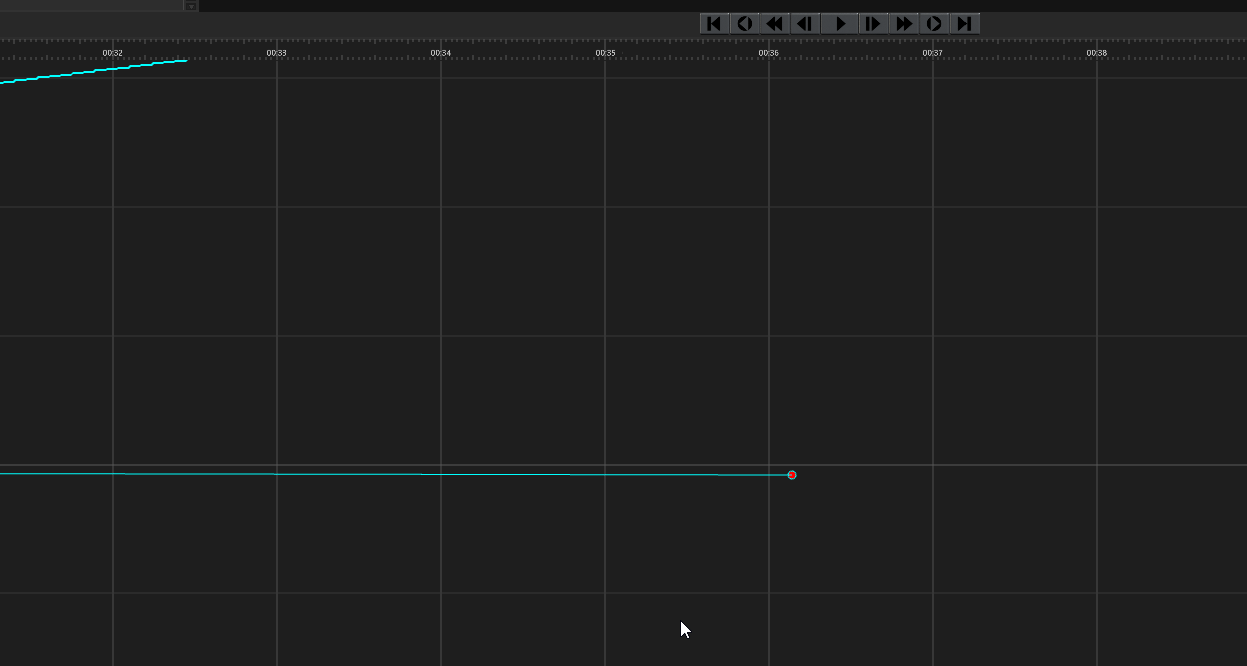This screenshot has width=1247, height=666.
Task: Click the 00:36 time label on the ruler
Action: [769, 53]
